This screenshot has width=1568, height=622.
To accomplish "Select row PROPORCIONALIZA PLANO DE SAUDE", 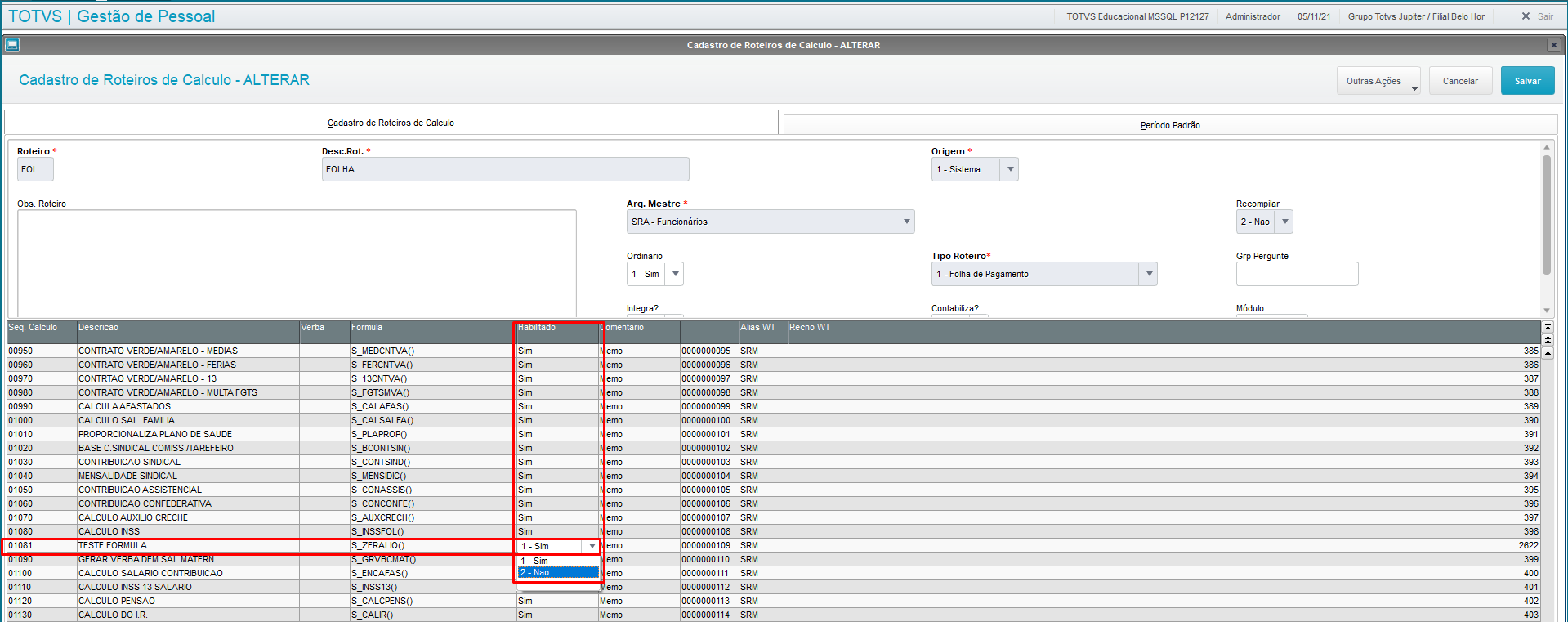I will pyautogui.click(x=773, y=435).
